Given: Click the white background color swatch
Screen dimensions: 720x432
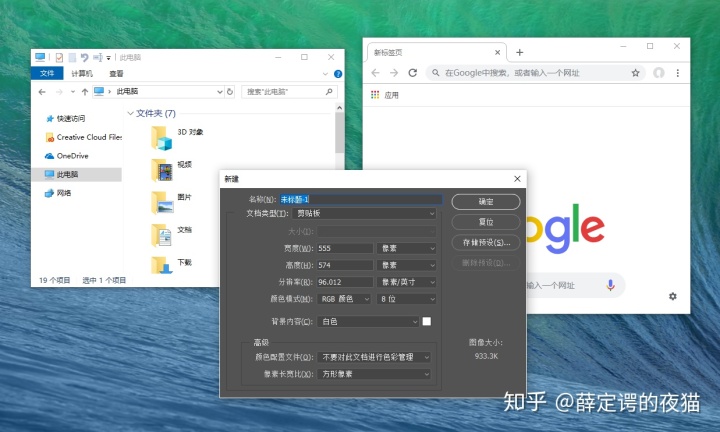Looking at the screenshot, I should point(427,321).
